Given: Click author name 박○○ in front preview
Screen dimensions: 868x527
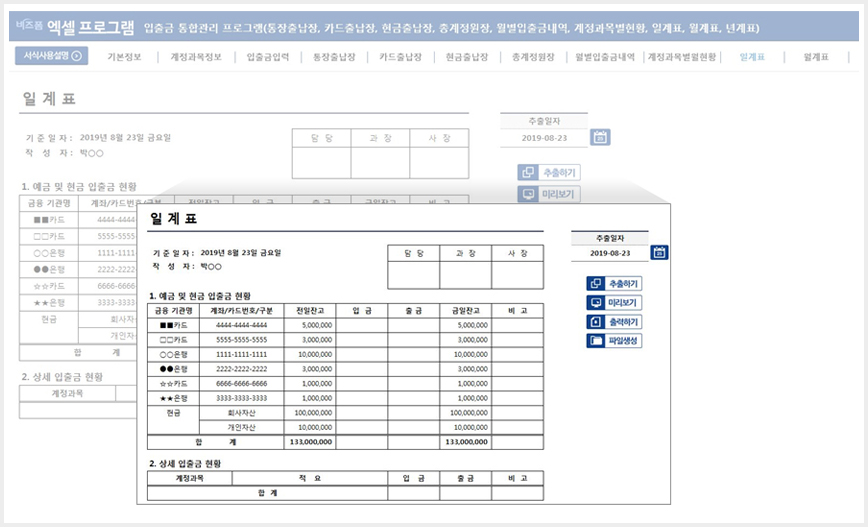Looking at the screenshot, I should point(211,266).
